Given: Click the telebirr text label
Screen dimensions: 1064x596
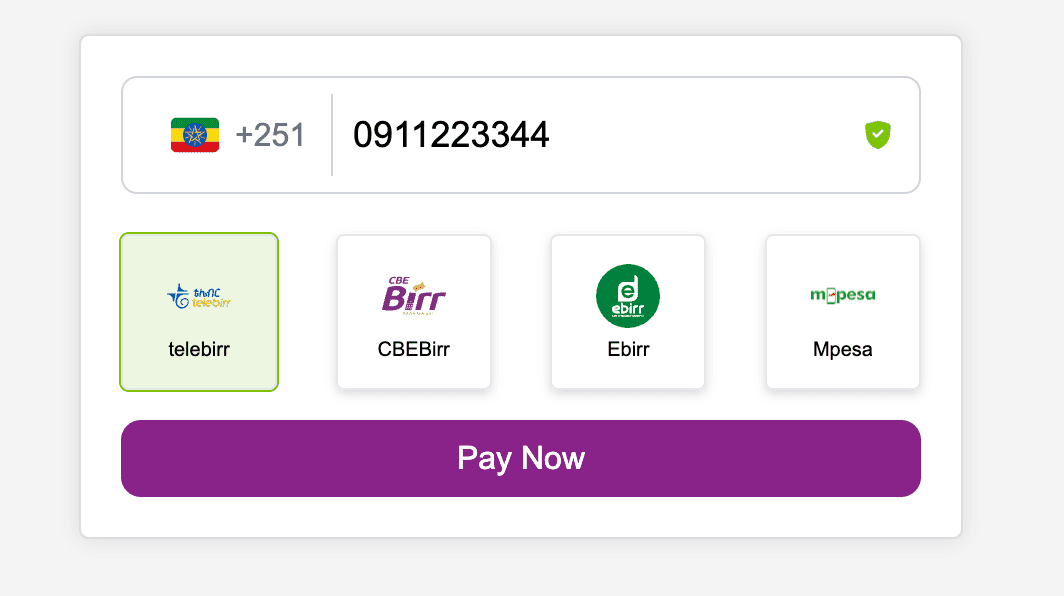Looking at the screenshot, I should (199, 349).
